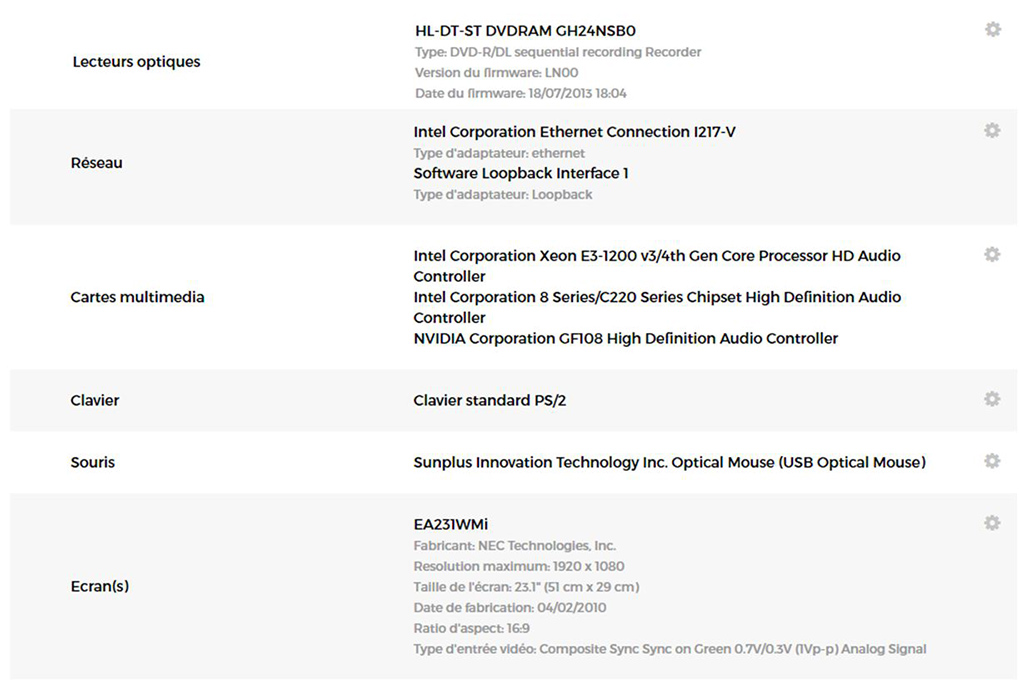Select Intel Xeon E3-1200 HD Audio Controller entry
Screen dimensions: 1019x683
point(657,266)
